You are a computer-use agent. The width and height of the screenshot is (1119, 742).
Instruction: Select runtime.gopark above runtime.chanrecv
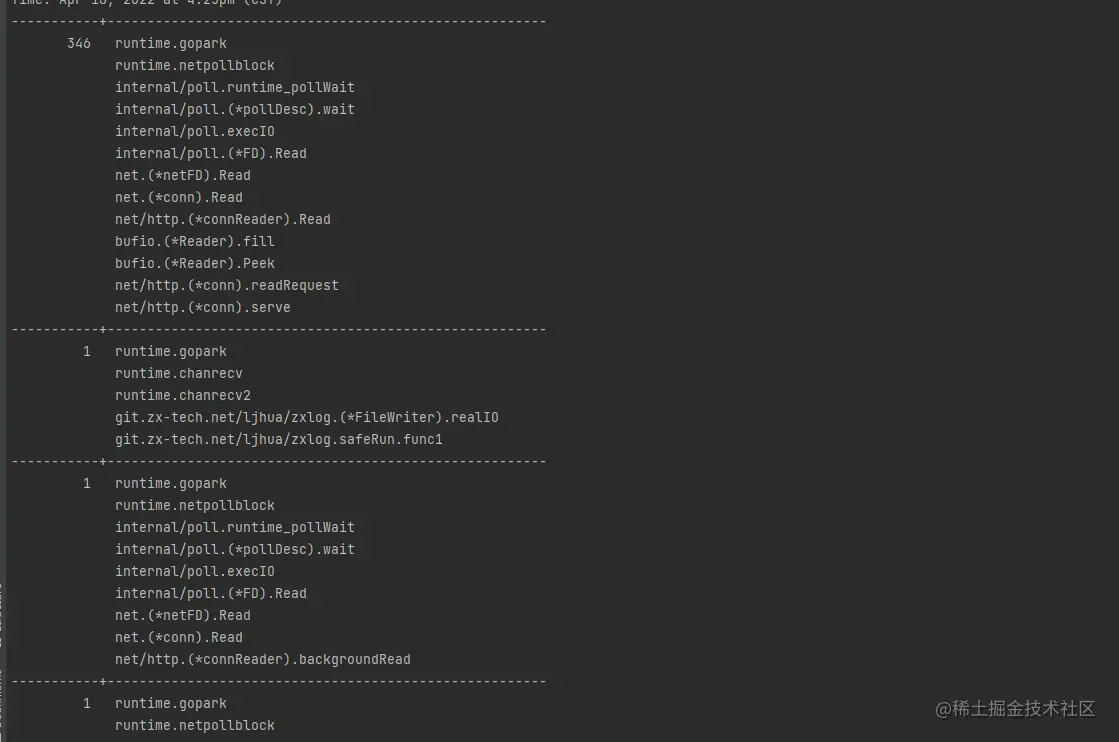click(170, 352)
